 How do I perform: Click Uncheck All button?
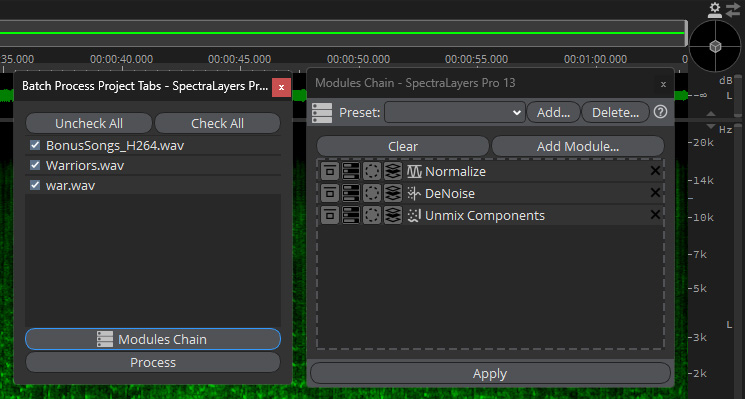[89, 124]
